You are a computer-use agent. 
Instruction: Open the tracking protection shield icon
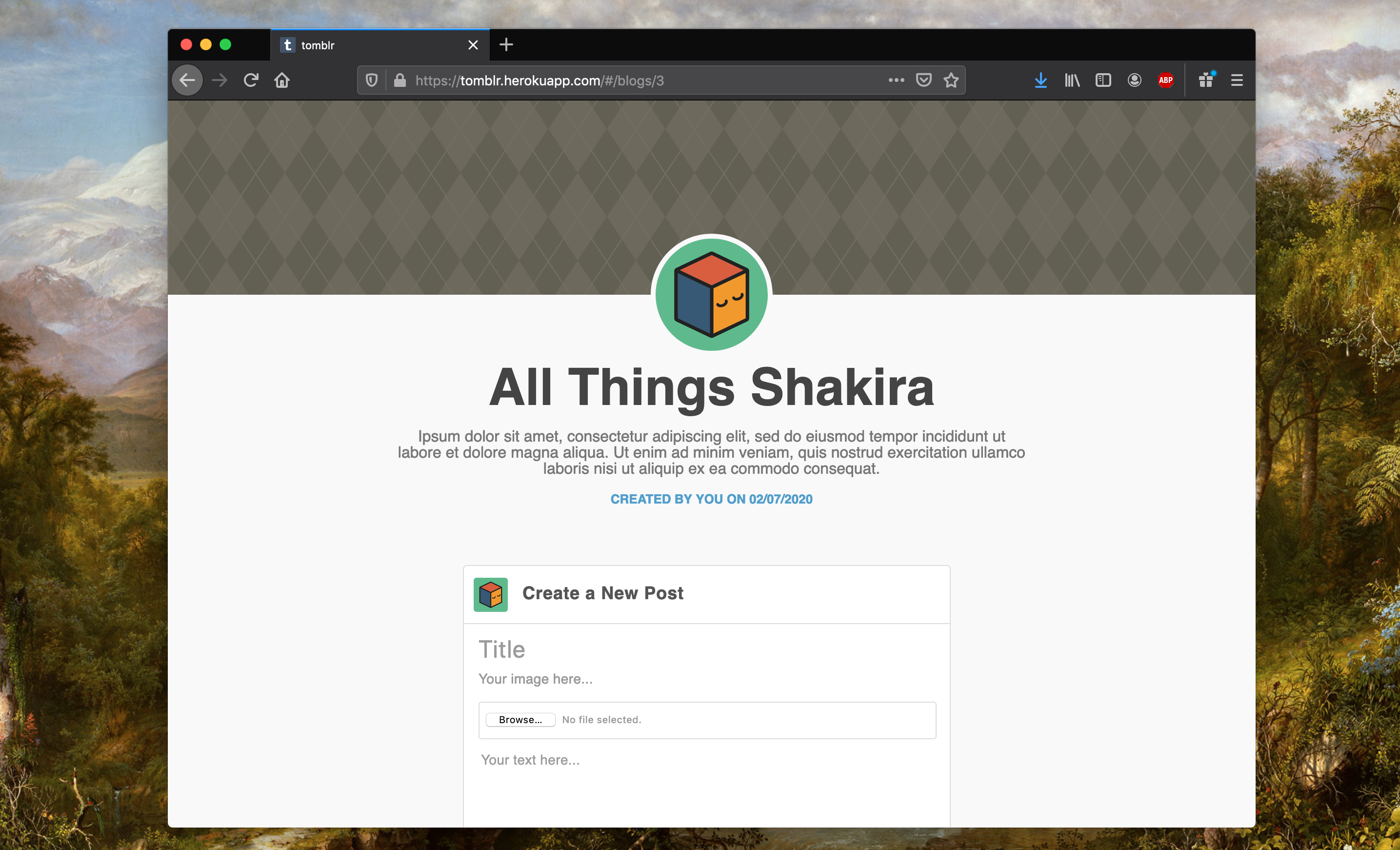[x=372, y=80]
